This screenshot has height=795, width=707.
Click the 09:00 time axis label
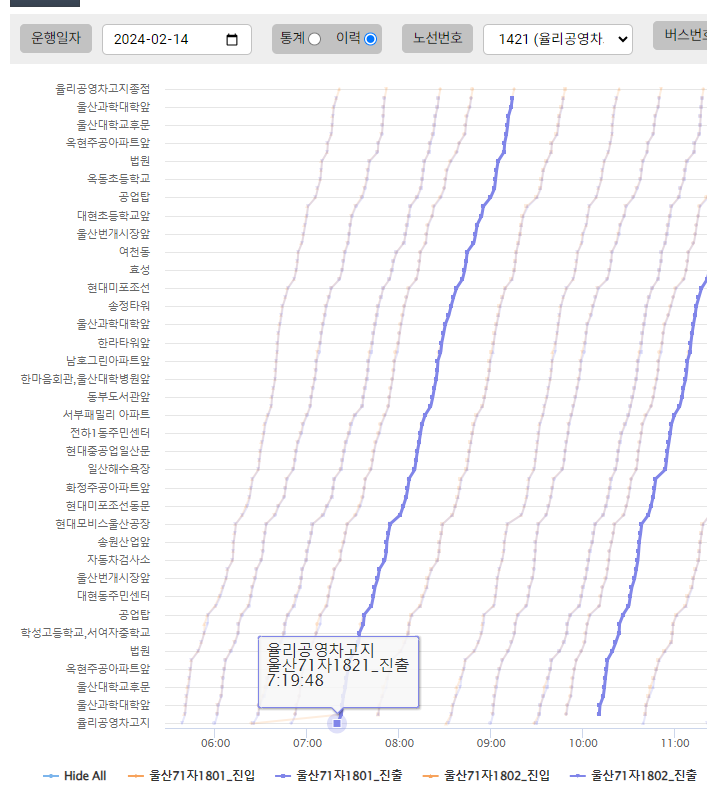[491, 743]
